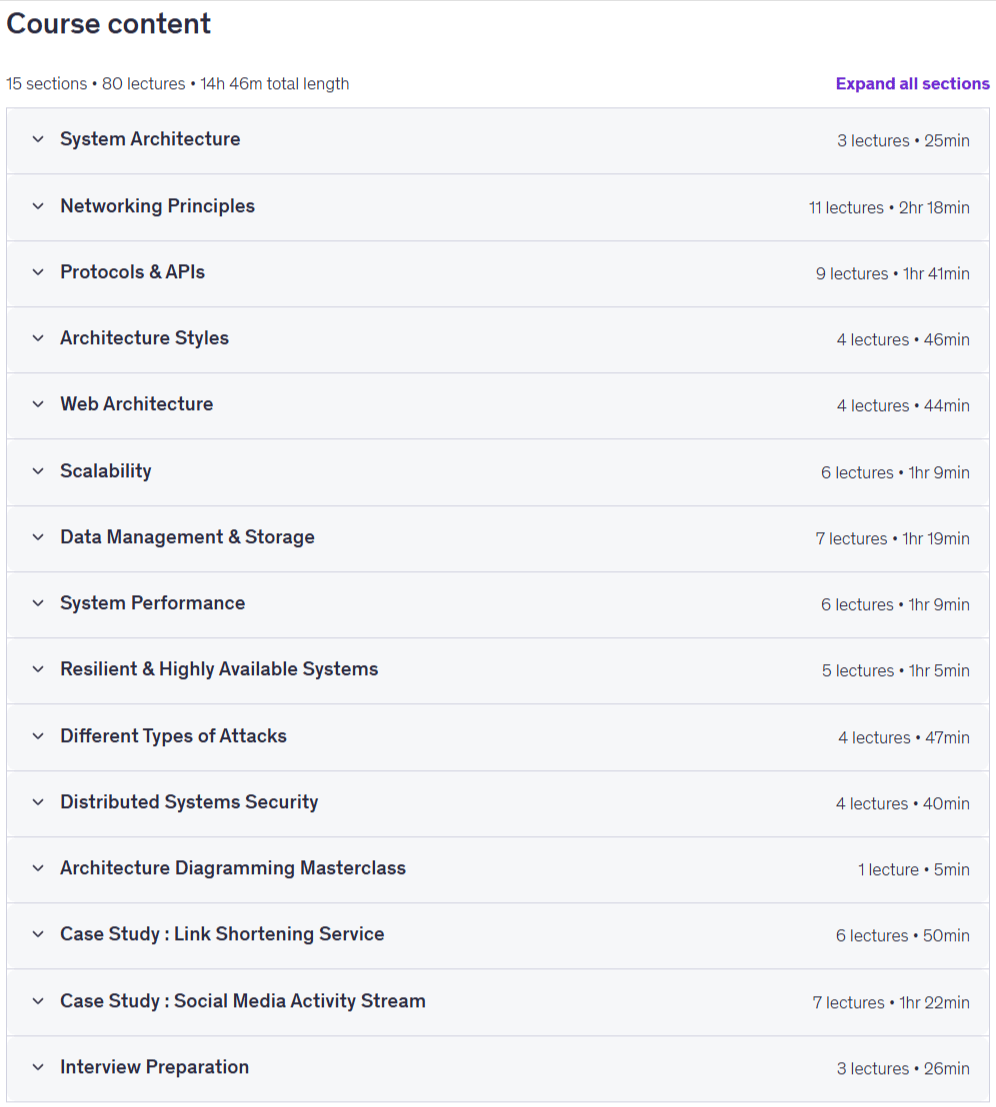The width and height of the screenshot is (996, 1107).
Task: Expand the Protocols & APIs chevron
Action: coord(38,273)
